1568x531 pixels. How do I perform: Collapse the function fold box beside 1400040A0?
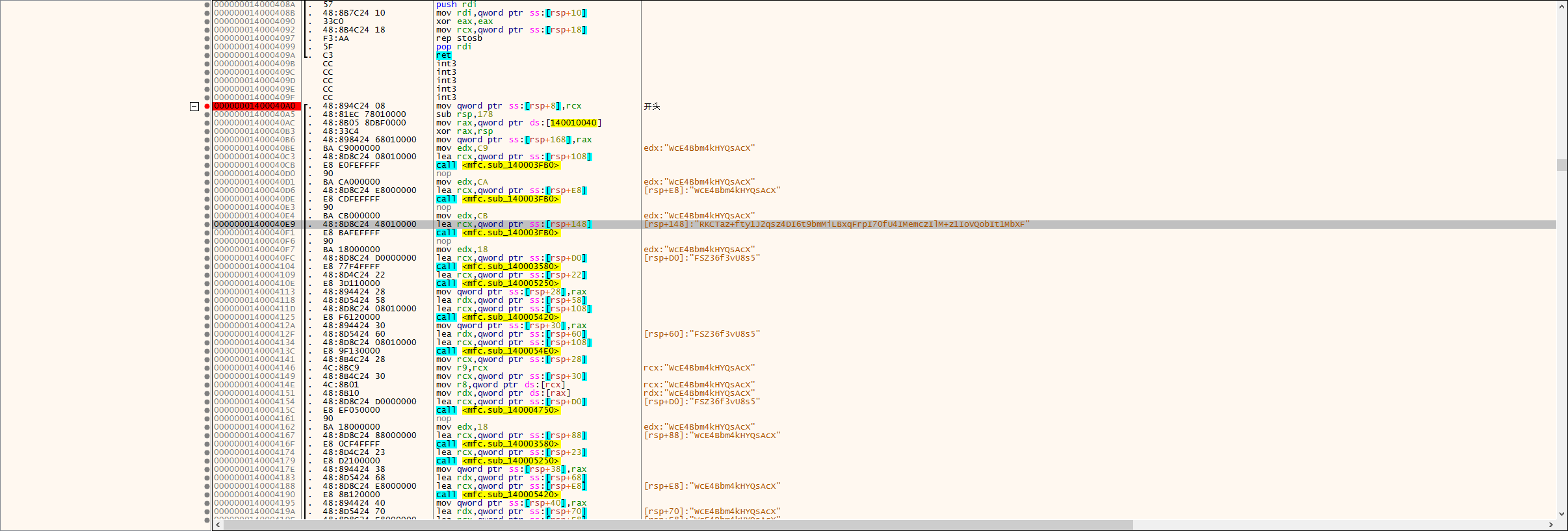coord(194,106)
